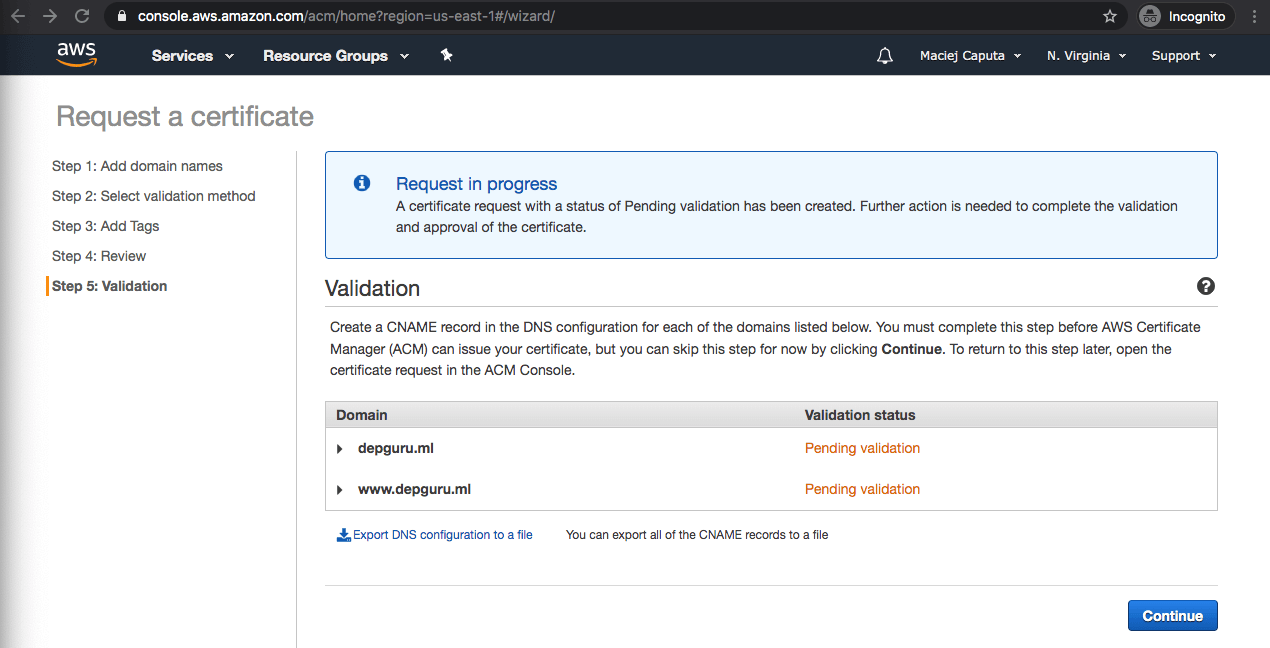
Task: Open the Support menu
Action: [1183, 56]
